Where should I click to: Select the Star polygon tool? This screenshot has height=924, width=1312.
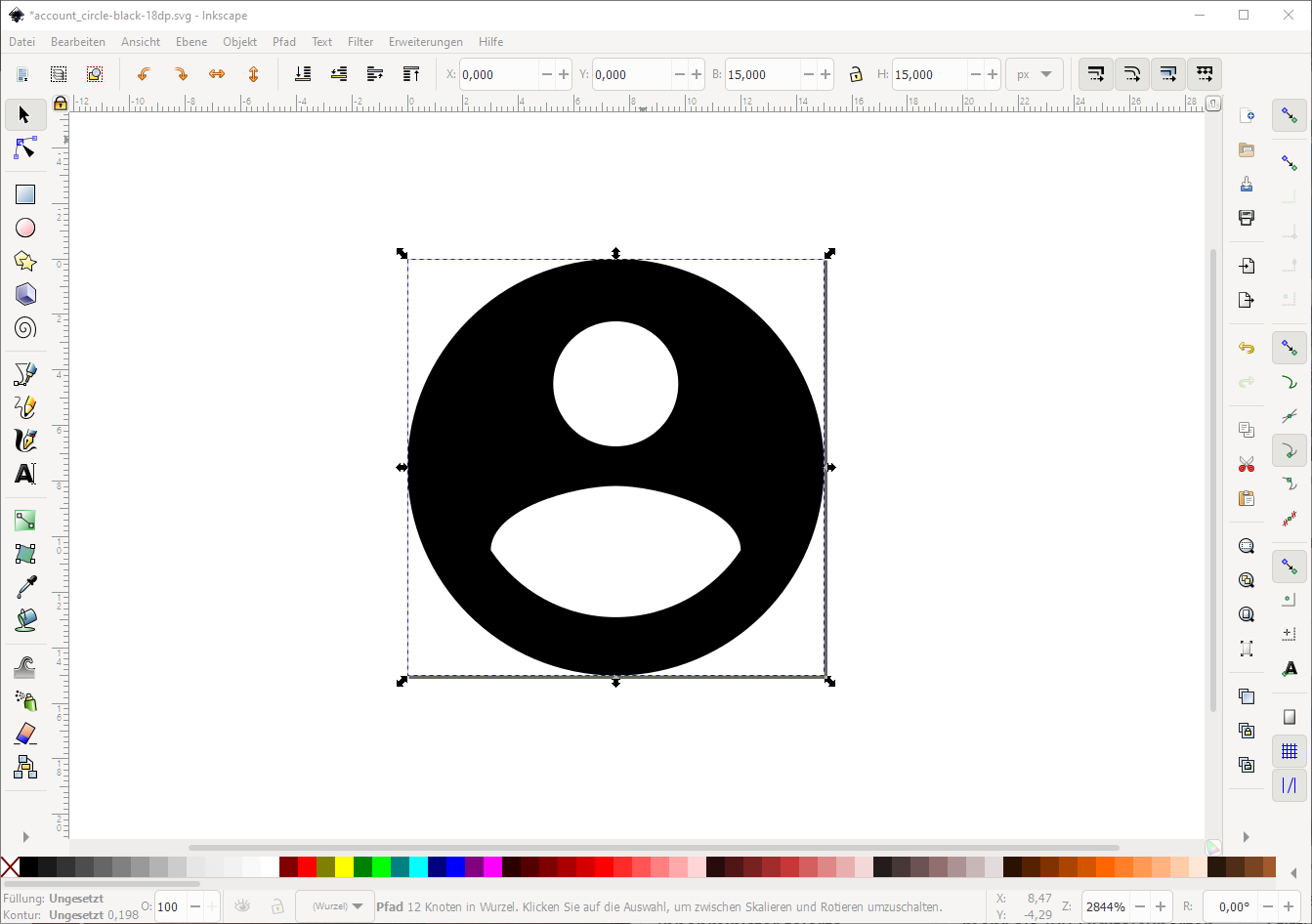point(25,261)
